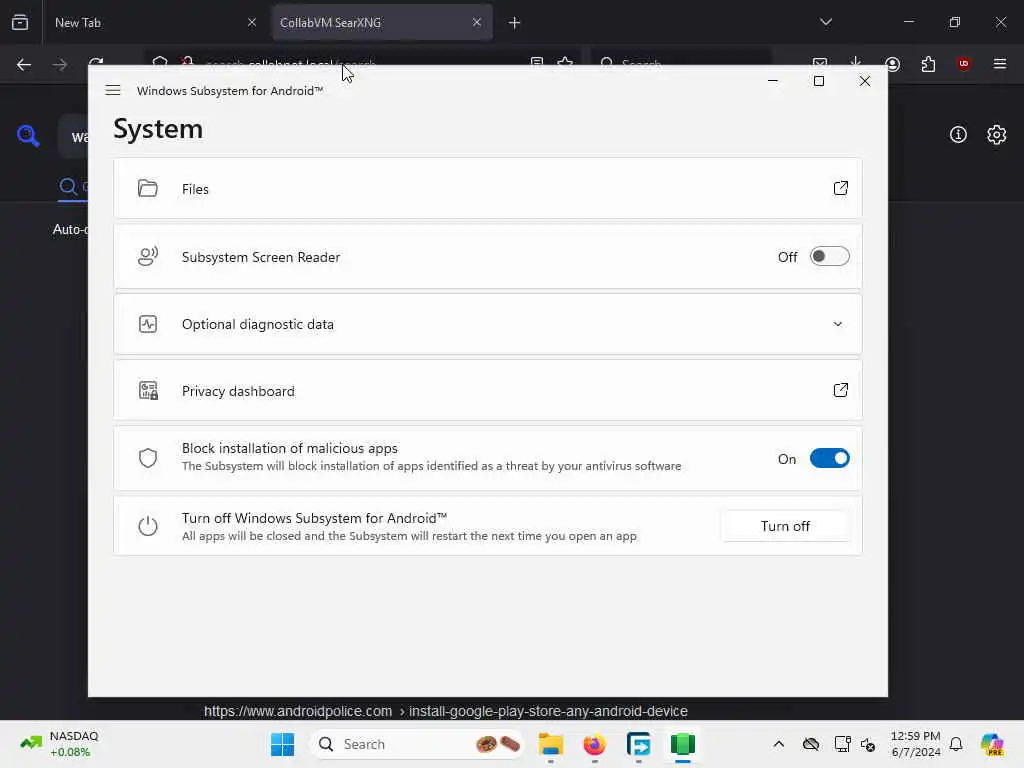Click the Optional diagnostic data icon
1024x768 pixels.
[148, 324]
